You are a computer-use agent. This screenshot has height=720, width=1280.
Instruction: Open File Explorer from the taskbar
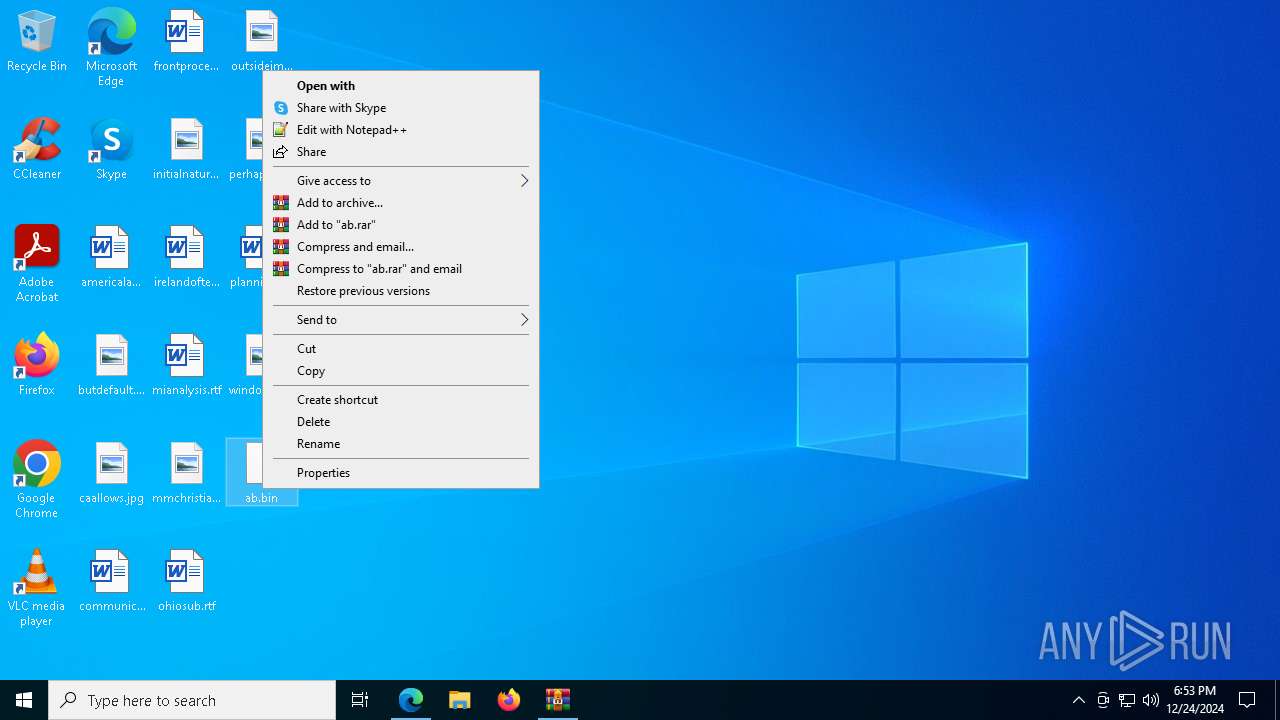coord(460,700)
